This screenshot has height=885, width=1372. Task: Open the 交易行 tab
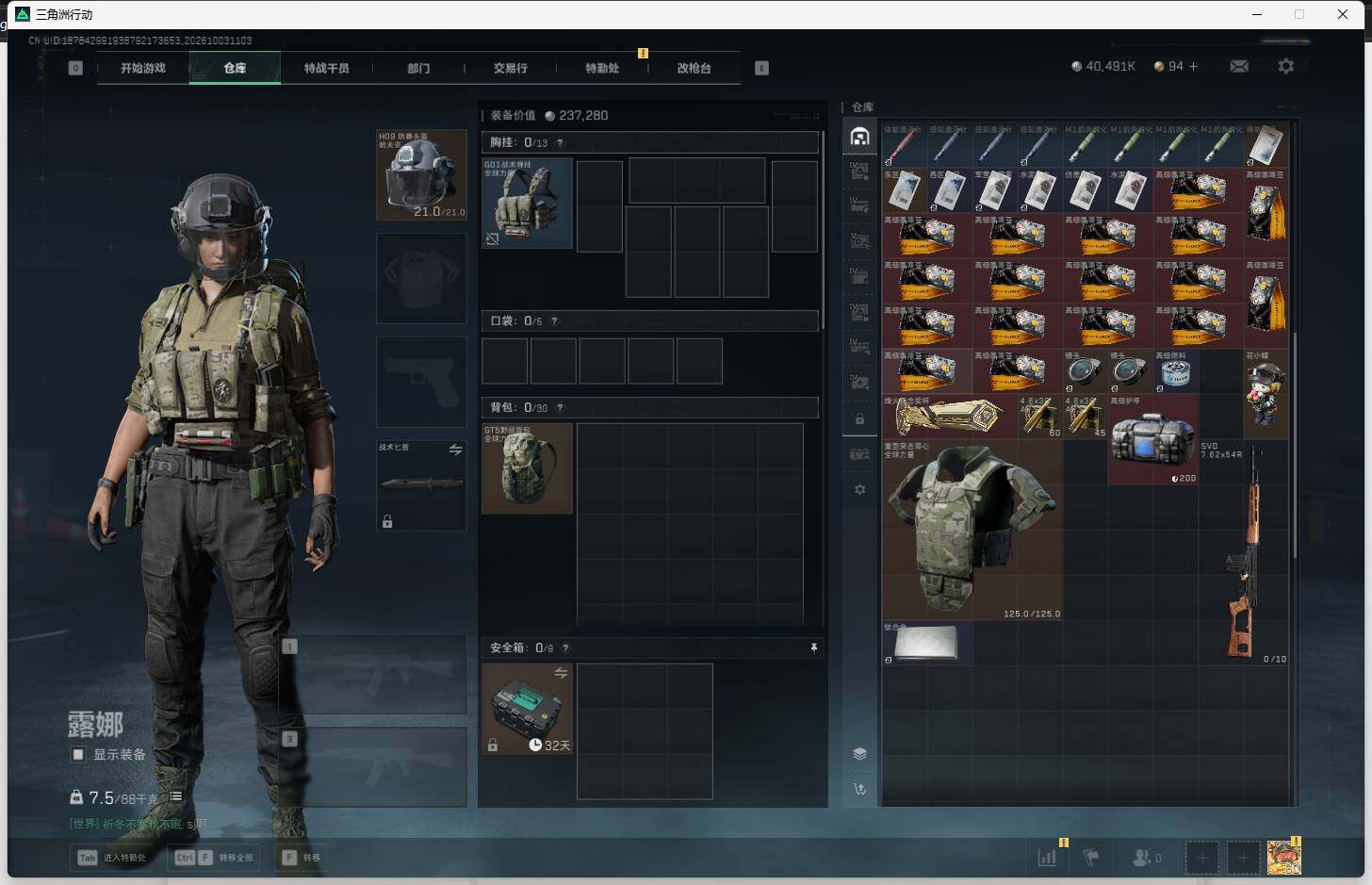[511, 68]
